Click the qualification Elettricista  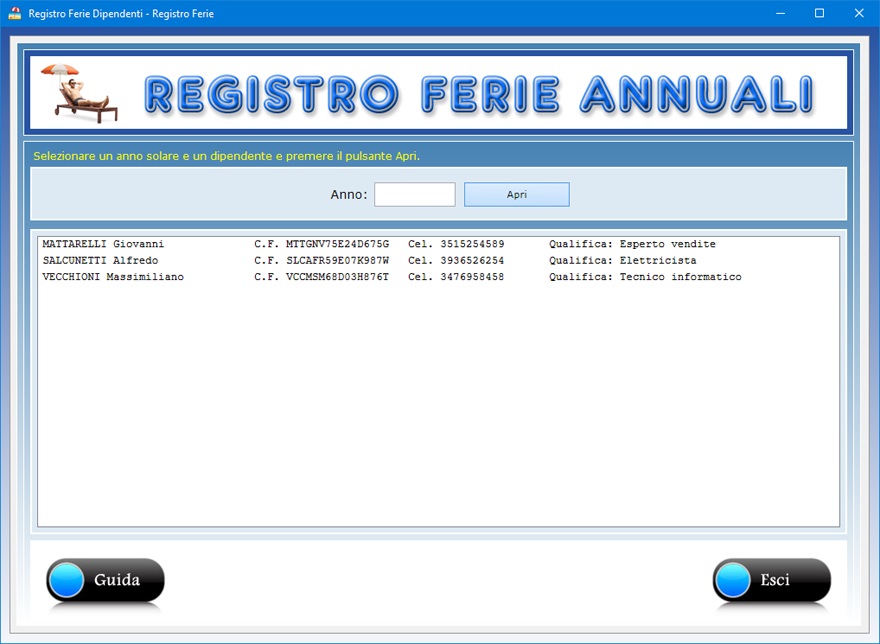658,260
